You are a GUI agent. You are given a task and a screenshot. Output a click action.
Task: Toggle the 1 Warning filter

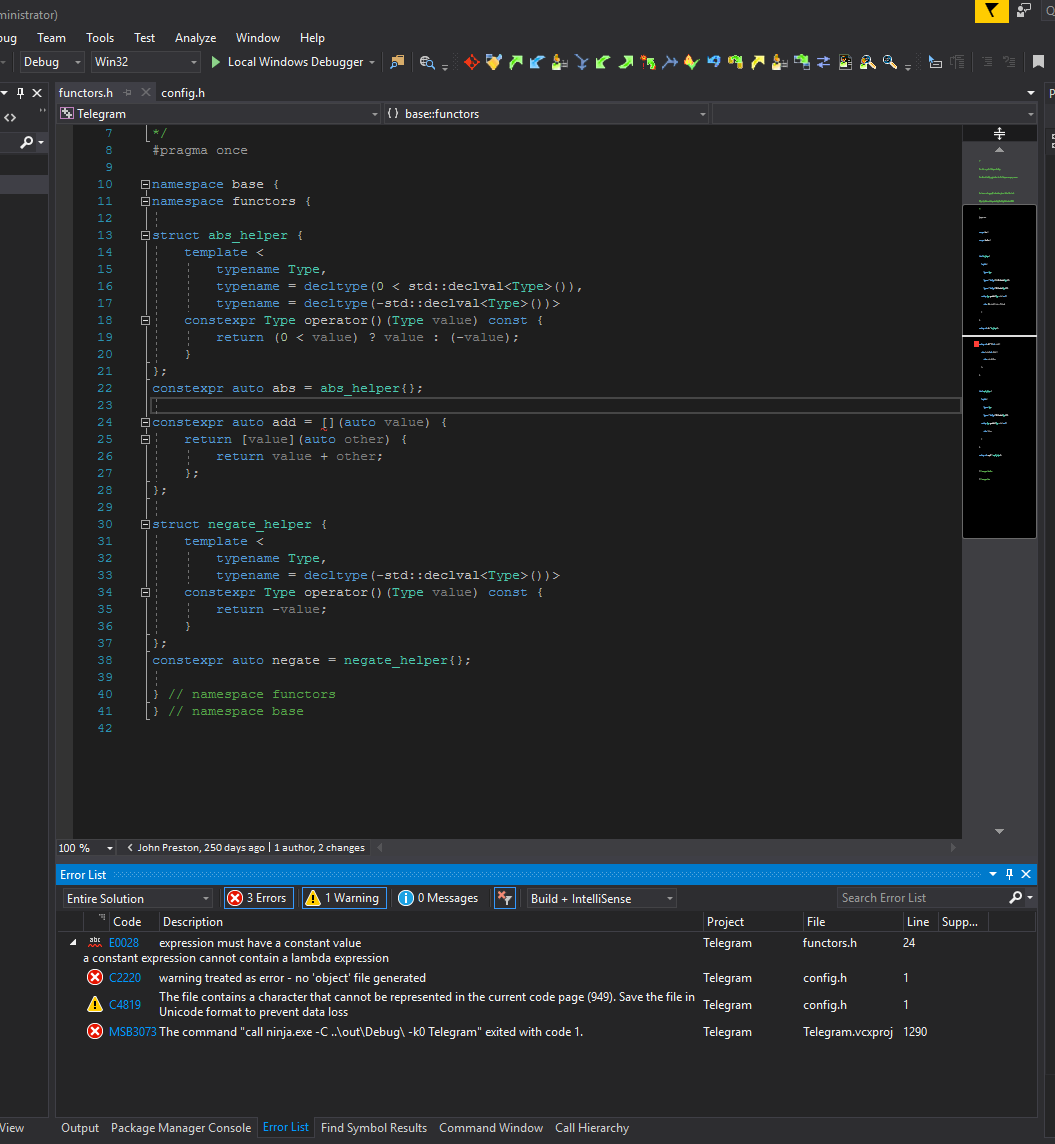[x=344, y=898]
